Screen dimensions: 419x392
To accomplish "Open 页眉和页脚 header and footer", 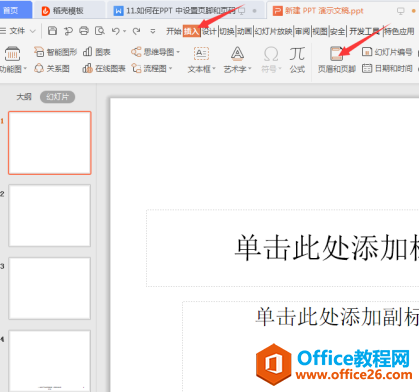I will pos(337,60).
